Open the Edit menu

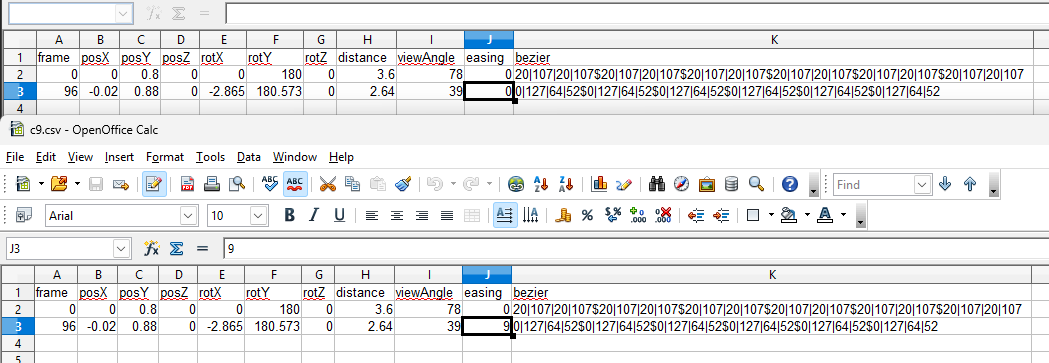46,157
